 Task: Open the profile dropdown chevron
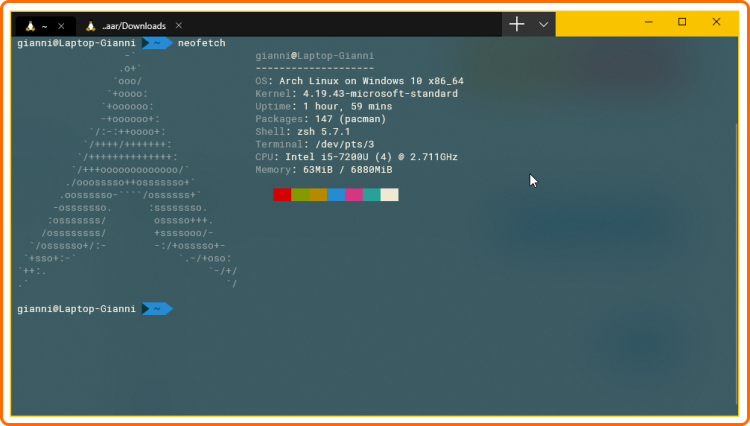tap(543, 24)
